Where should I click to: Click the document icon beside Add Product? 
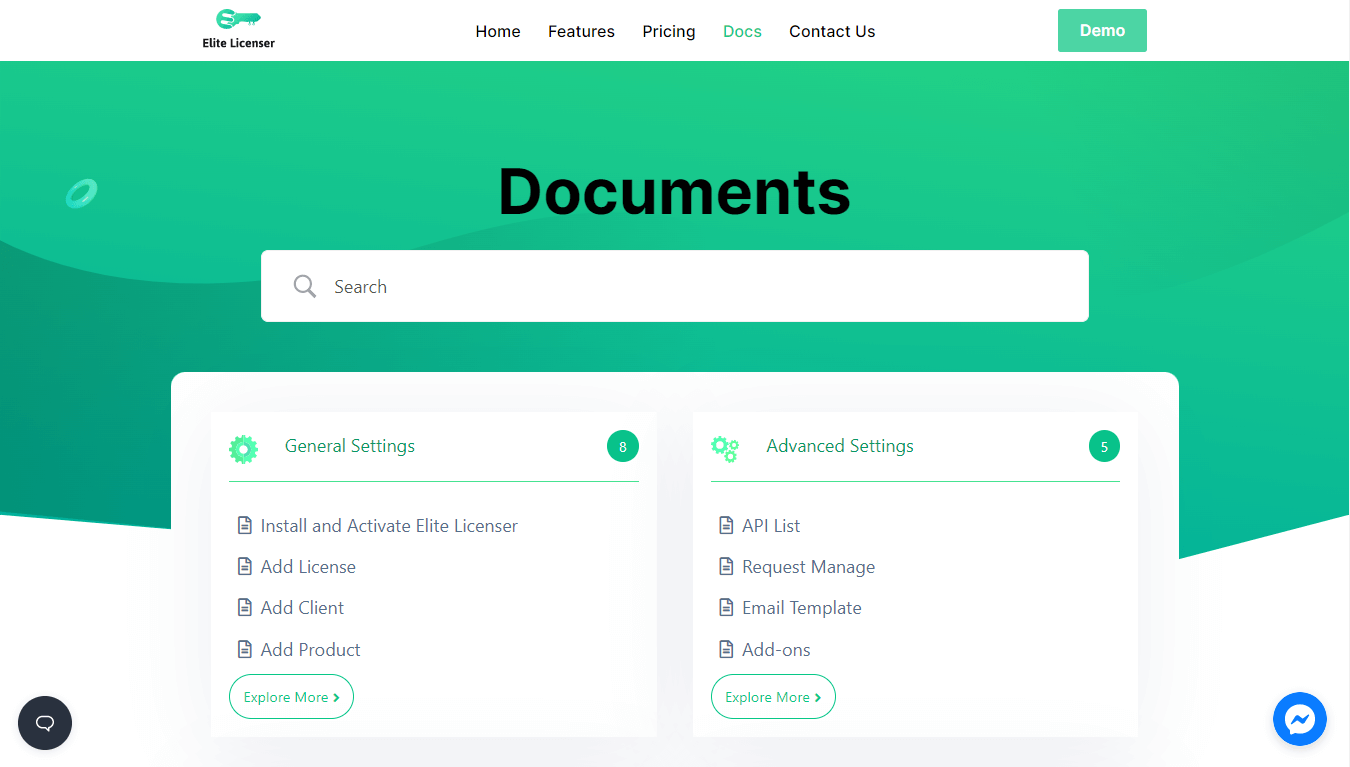click(244, 648)
